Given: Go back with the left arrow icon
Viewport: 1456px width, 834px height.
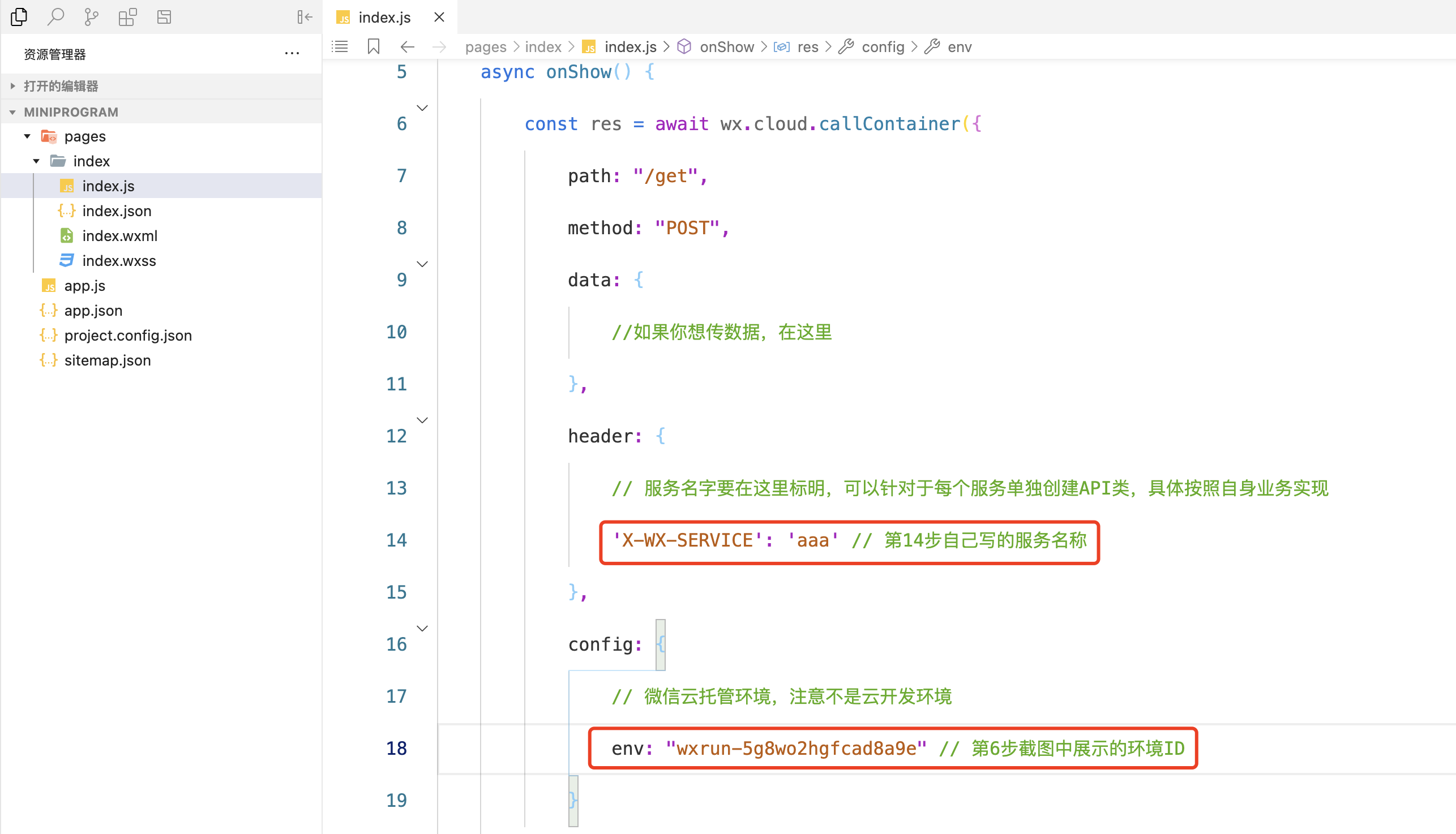Looking at the screenshot, I should pos(407,46).
